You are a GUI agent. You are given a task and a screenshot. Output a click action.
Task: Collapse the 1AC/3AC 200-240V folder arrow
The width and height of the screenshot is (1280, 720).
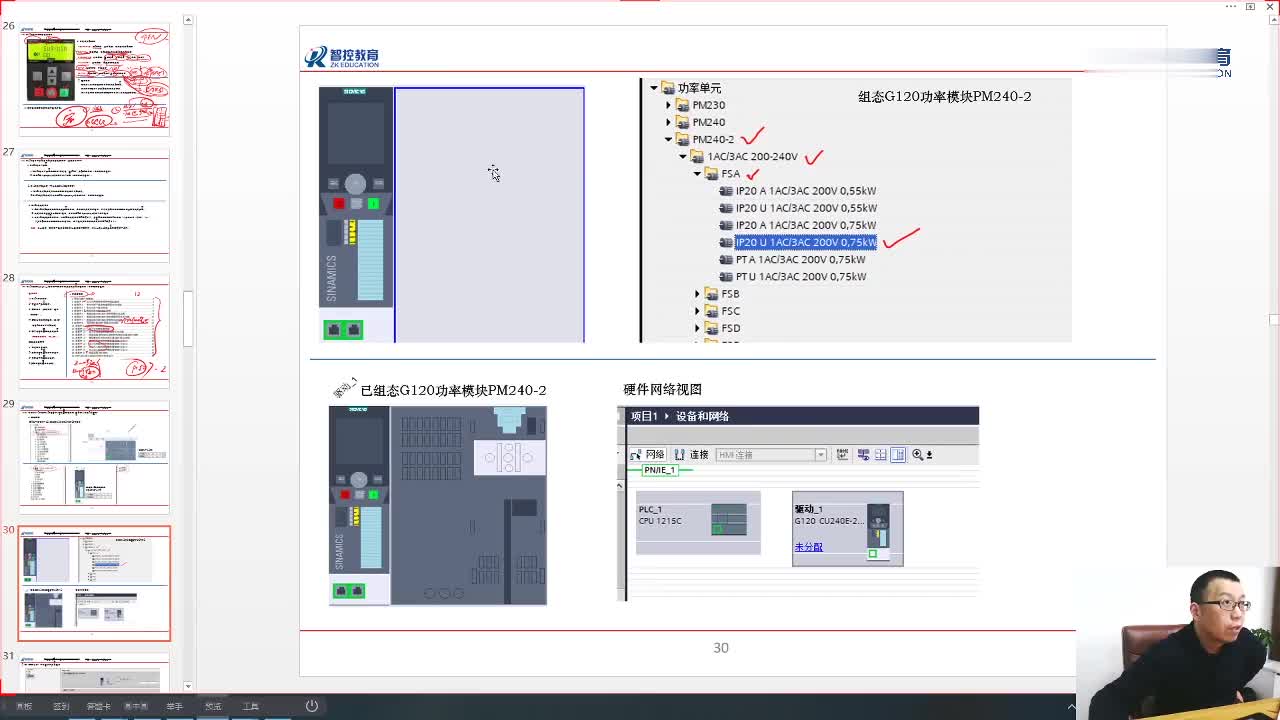[683, 156]
